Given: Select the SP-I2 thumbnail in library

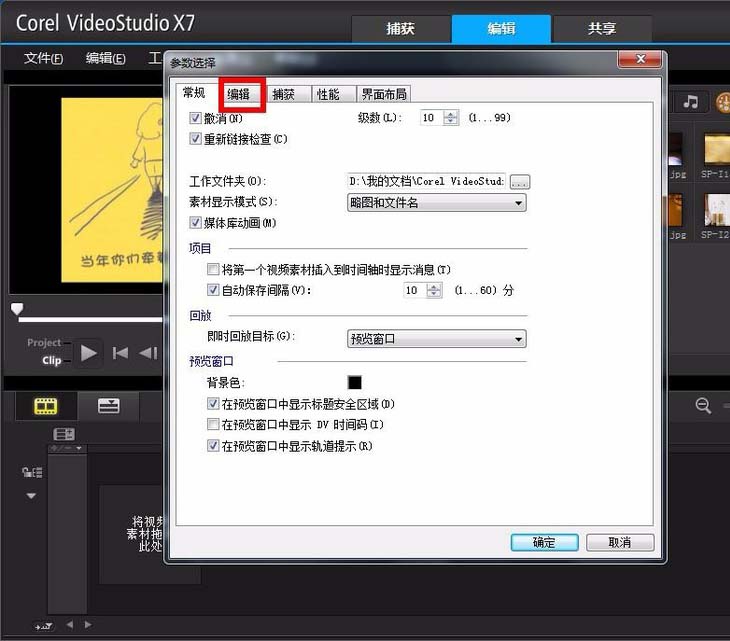Looking at the screenshot, I should pyautogui.click(x=716, y=209).
